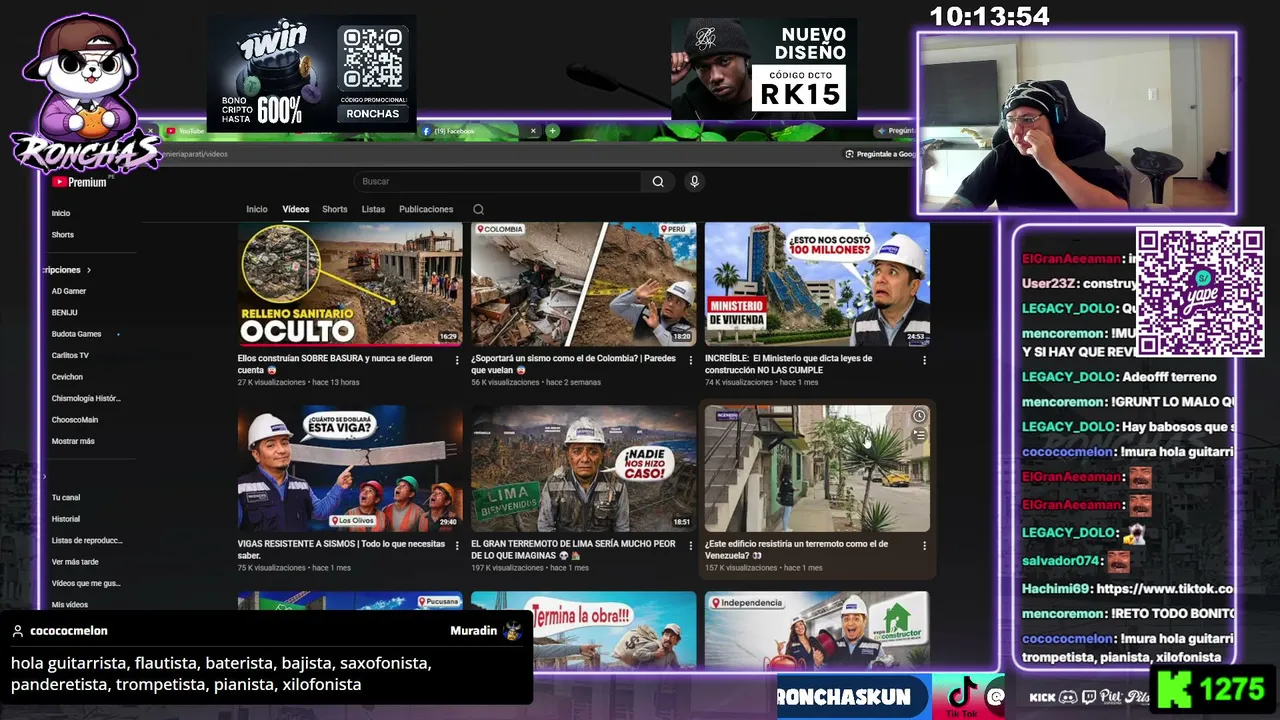
Task: Open the ChooscoMain subscription
Action: pyautogui.click(x=75, y=420)
